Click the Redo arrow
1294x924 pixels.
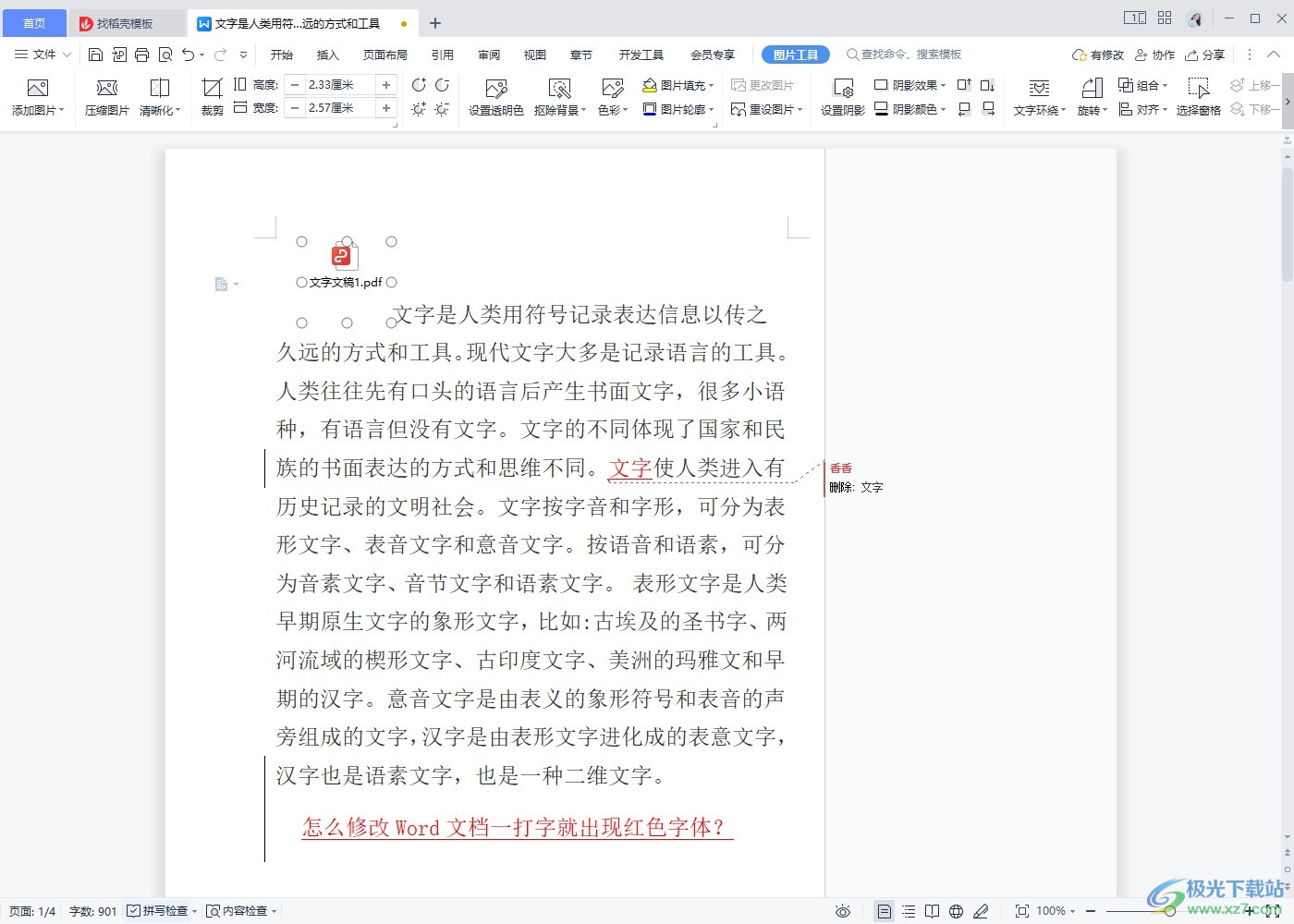(220, 55)
